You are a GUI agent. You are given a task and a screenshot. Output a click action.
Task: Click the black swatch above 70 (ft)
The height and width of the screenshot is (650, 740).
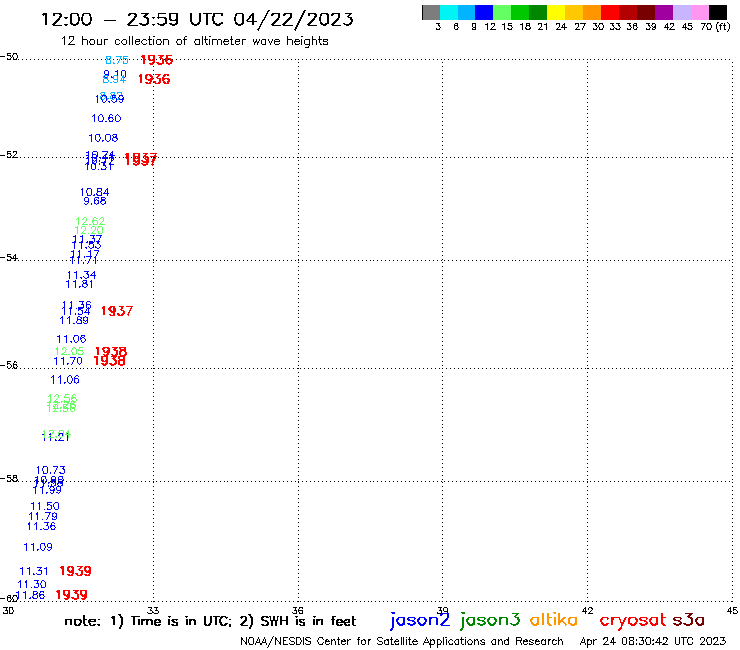[718, 12]
